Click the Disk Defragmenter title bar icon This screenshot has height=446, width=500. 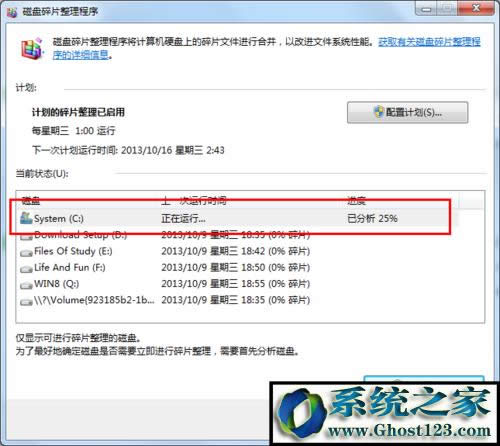point(12,13)
